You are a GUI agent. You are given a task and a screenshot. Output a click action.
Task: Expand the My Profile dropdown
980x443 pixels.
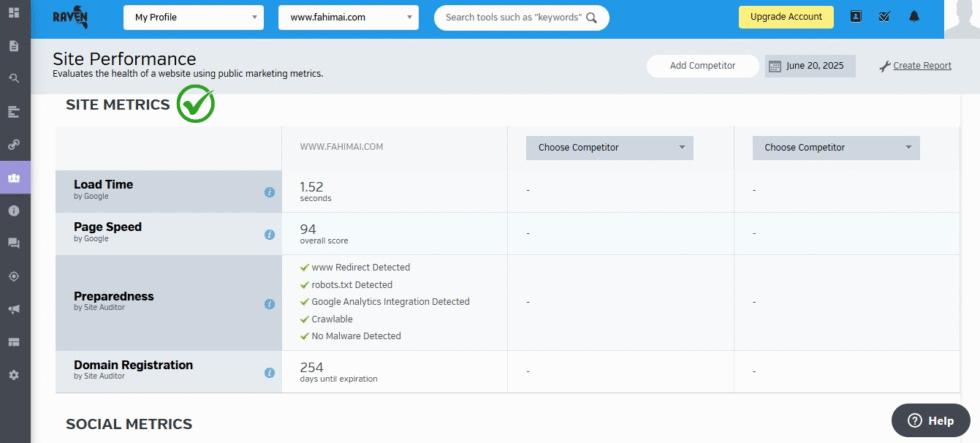193,17
